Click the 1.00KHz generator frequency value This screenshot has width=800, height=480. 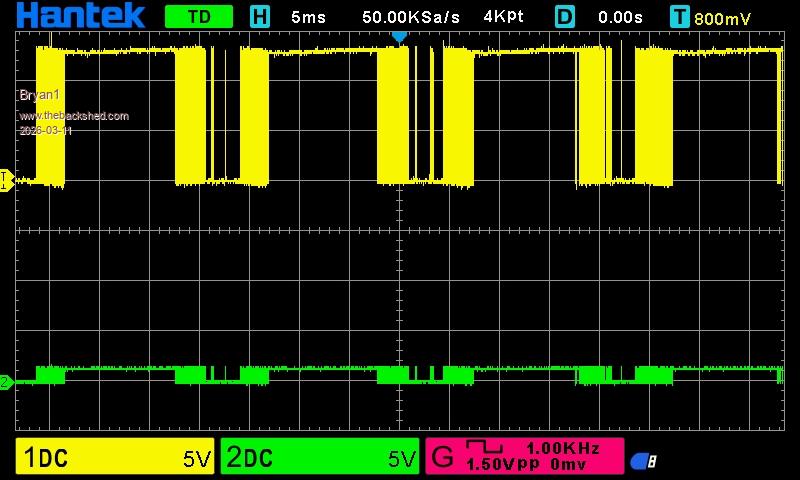(x=563, y=449)
